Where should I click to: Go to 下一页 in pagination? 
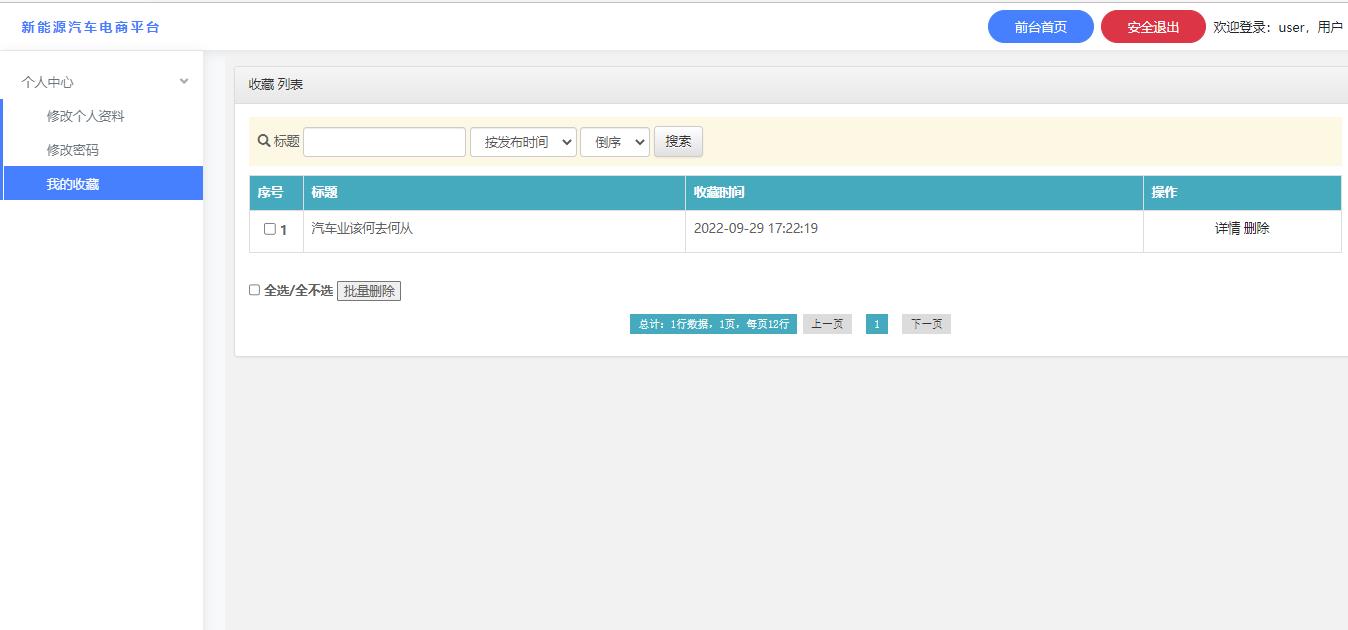click(926, 324)
